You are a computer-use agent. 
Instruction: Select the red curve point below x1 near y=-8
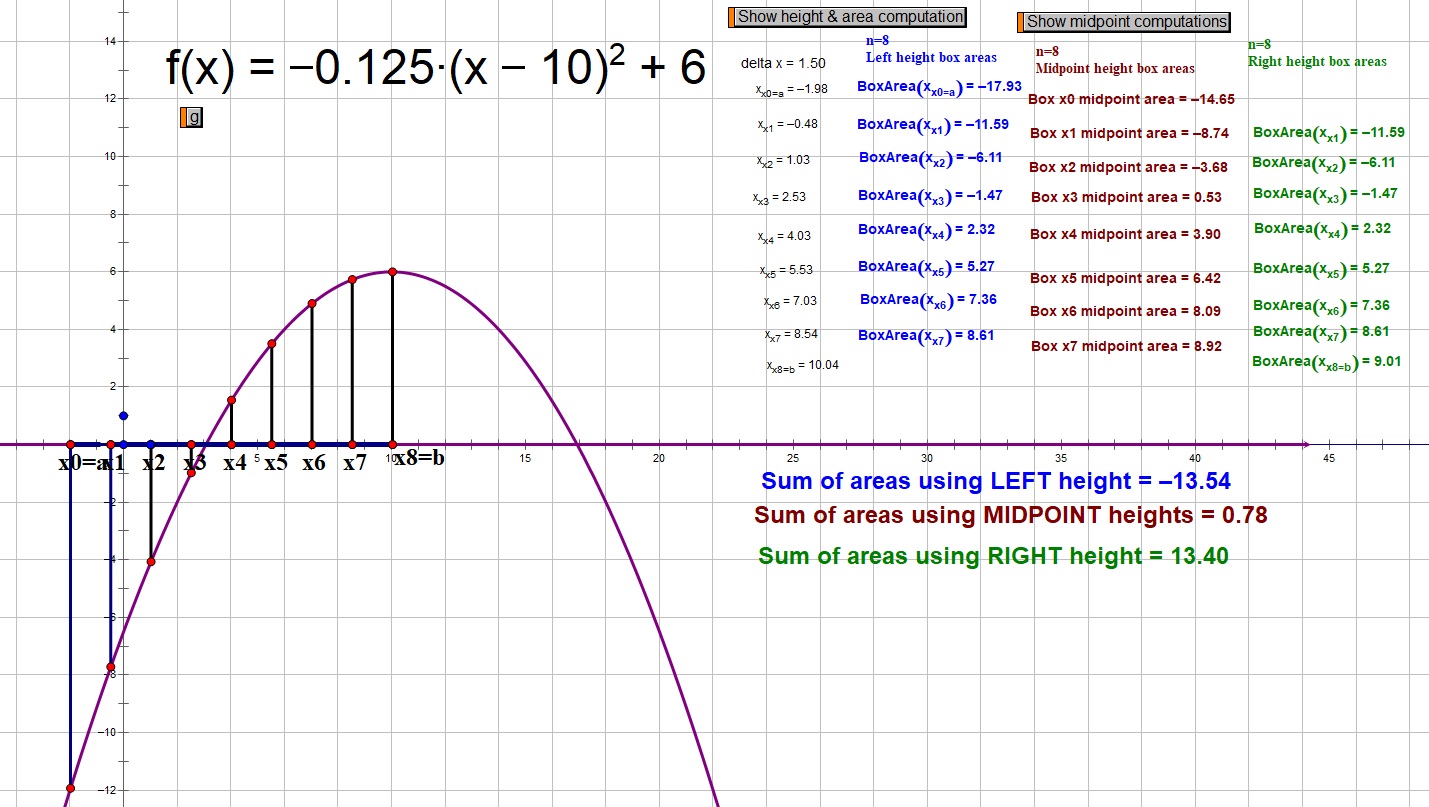(x=111, y=667)
